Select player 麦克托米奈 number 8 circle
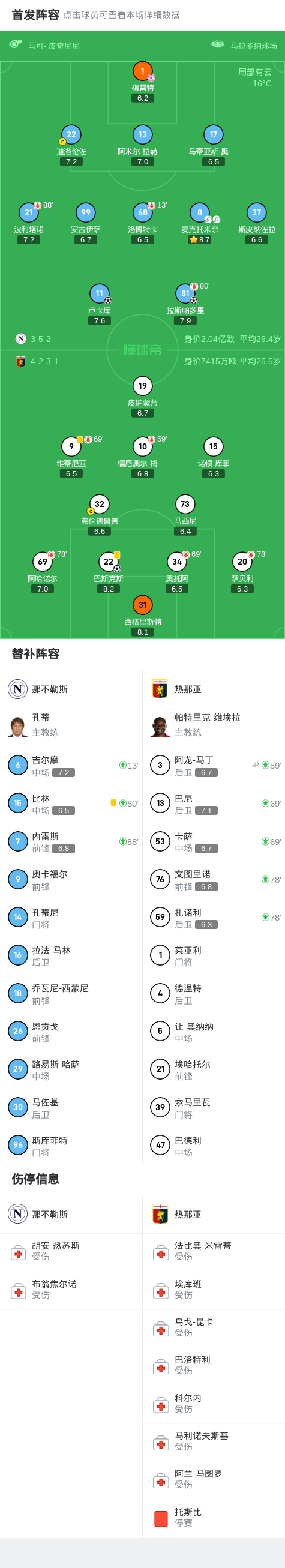 200,212
